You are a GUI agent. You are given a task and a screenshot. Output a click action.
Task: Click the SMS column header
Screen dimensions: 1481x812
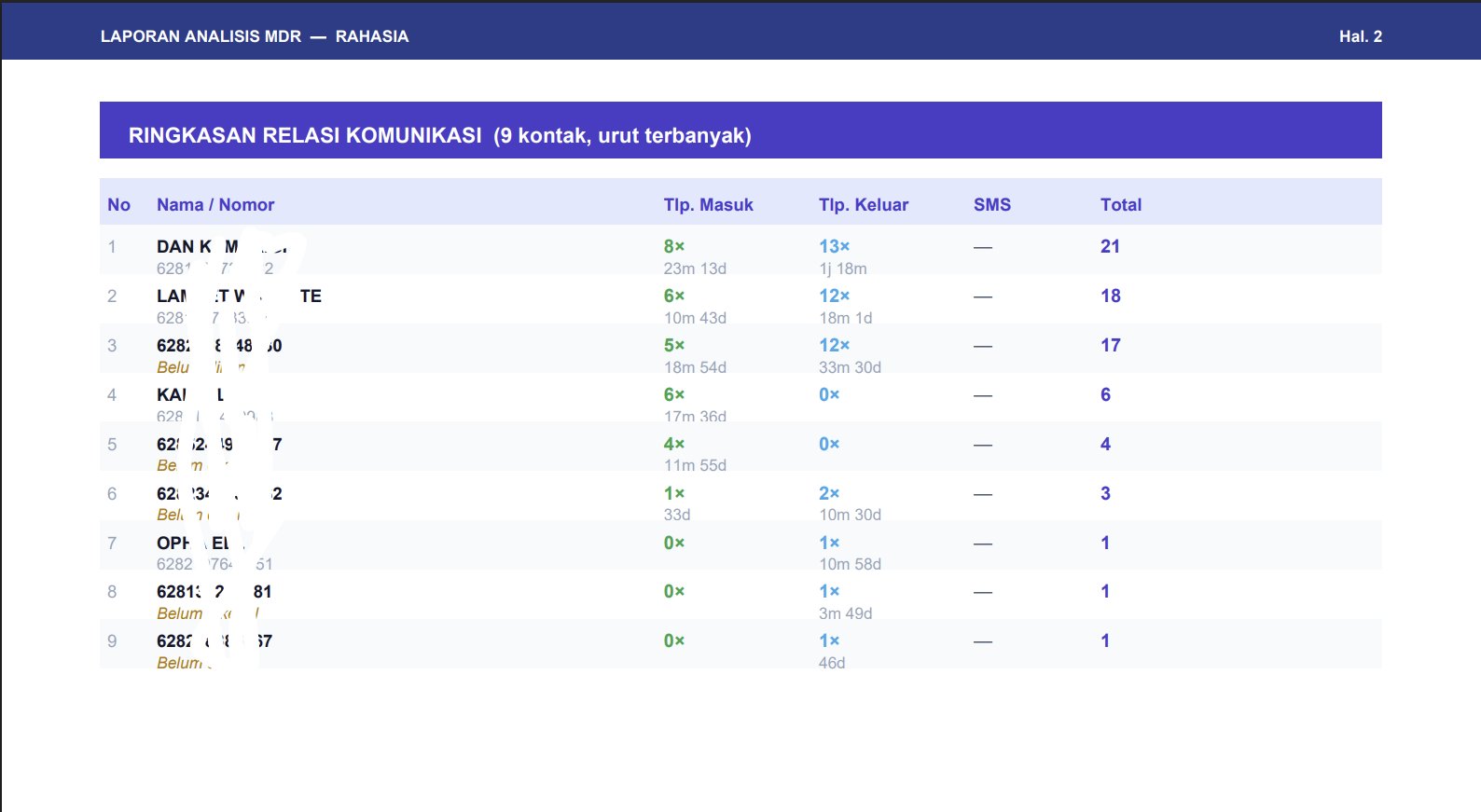(991, 205)
